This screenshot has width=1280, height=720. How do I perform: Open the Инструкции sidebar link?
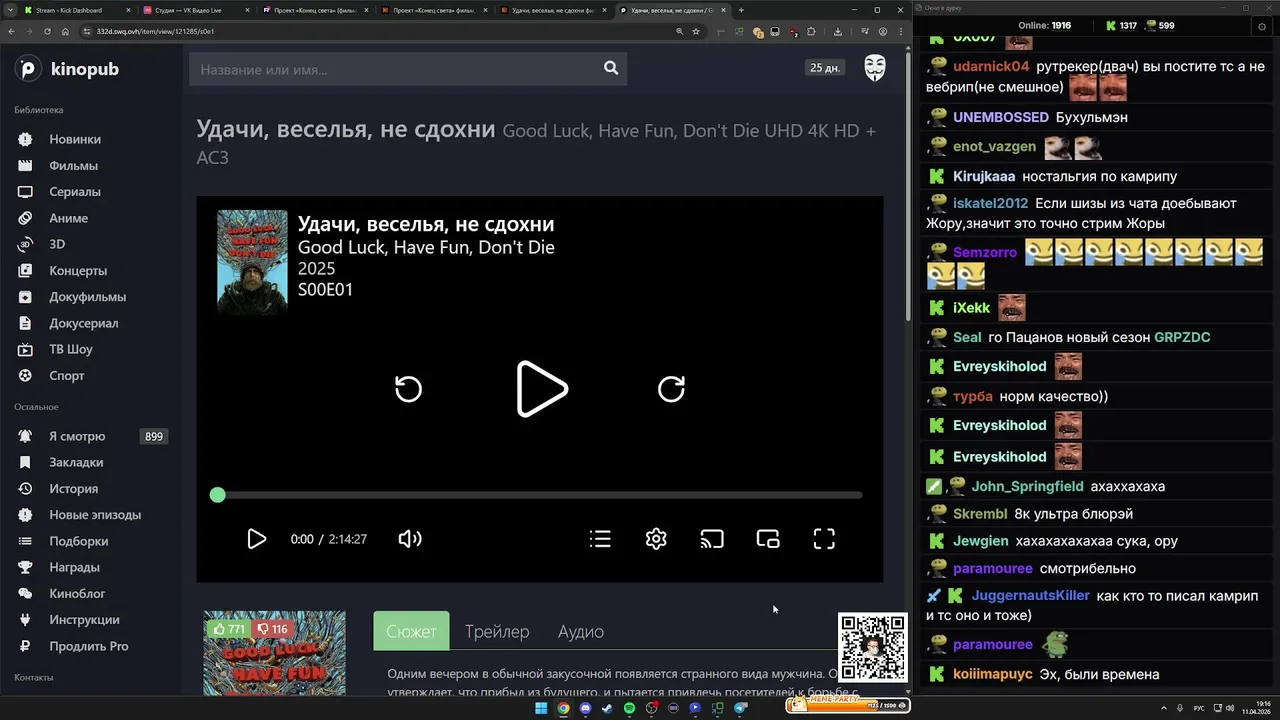click(84, 620)
